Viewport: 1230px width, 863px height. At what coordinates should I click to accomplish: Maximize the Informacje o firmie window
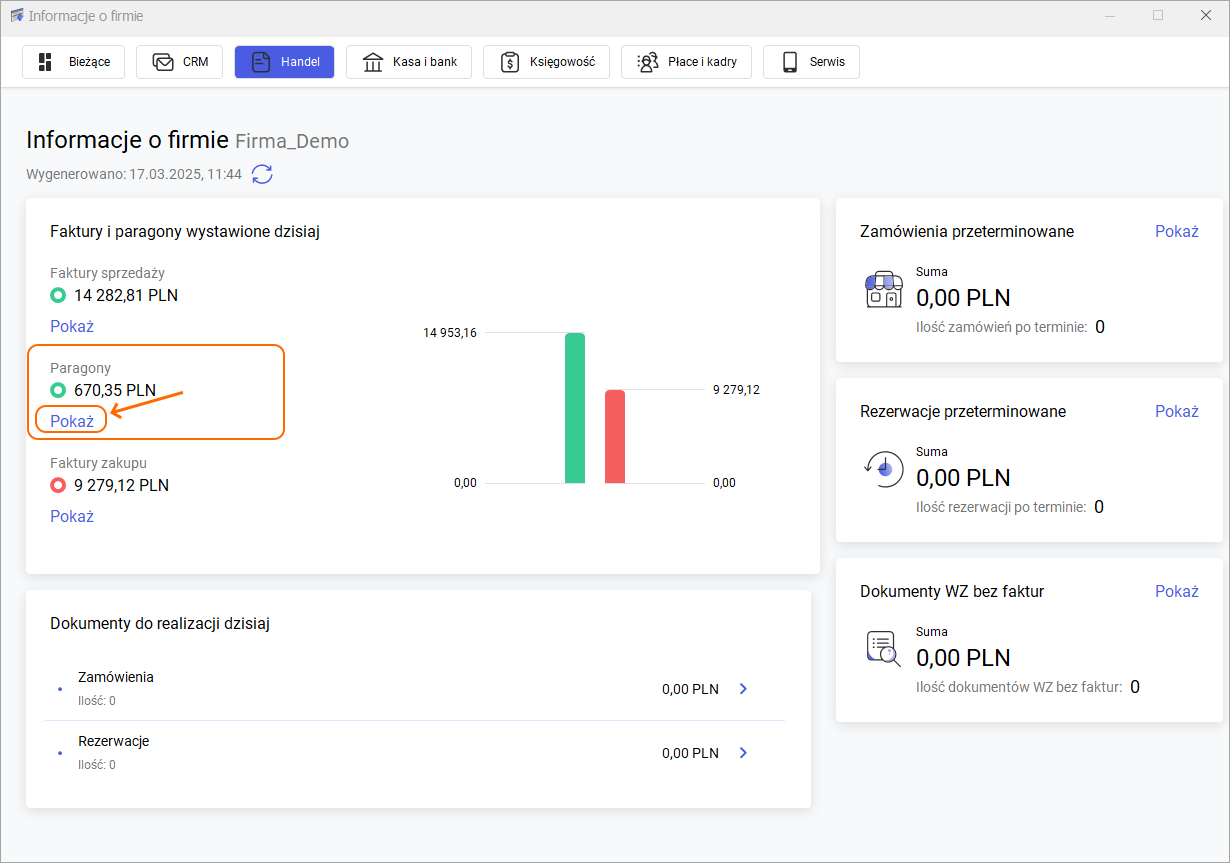[1158, 16]
